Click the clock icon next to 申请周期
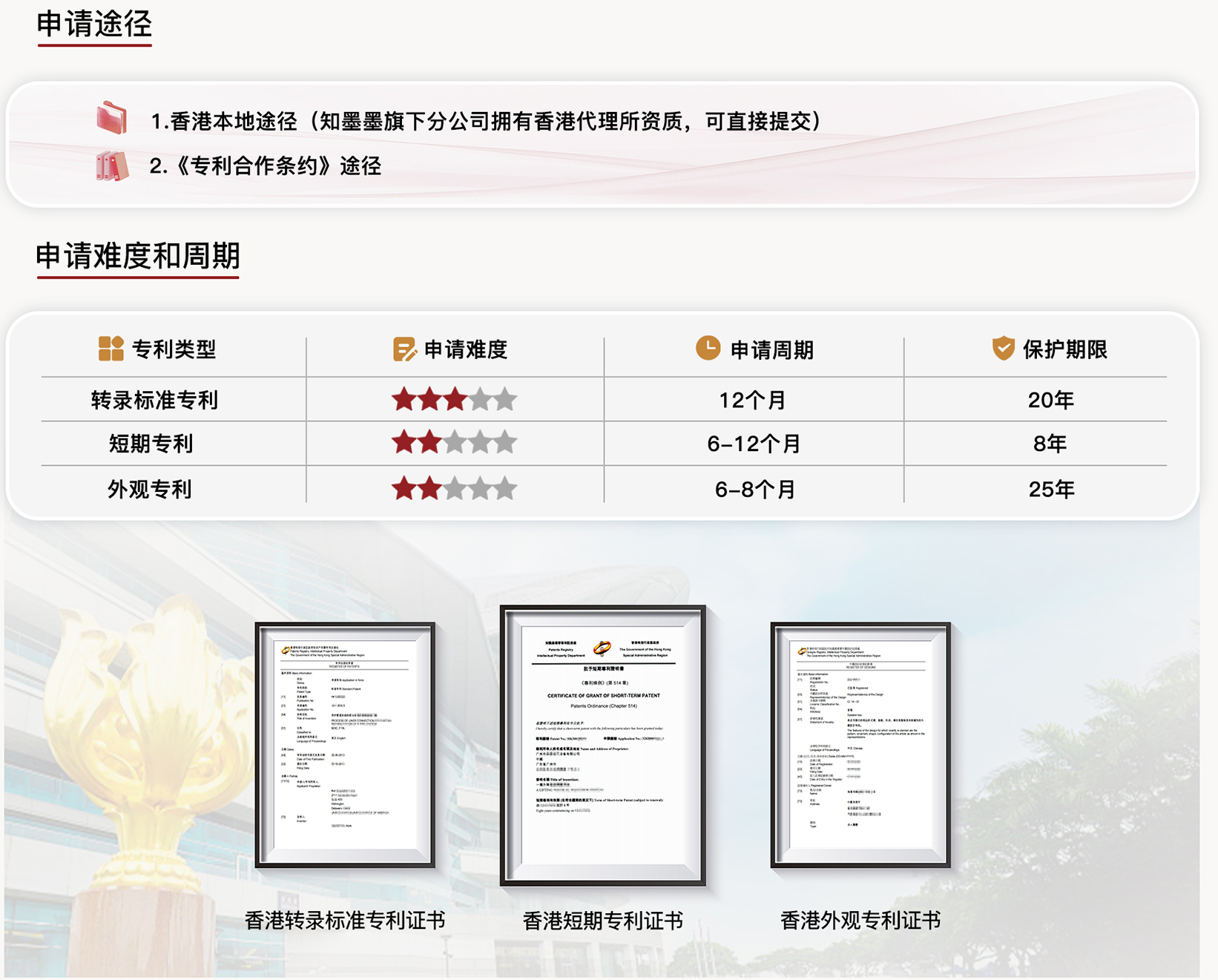1218x980 pixels. coord(708,348)
